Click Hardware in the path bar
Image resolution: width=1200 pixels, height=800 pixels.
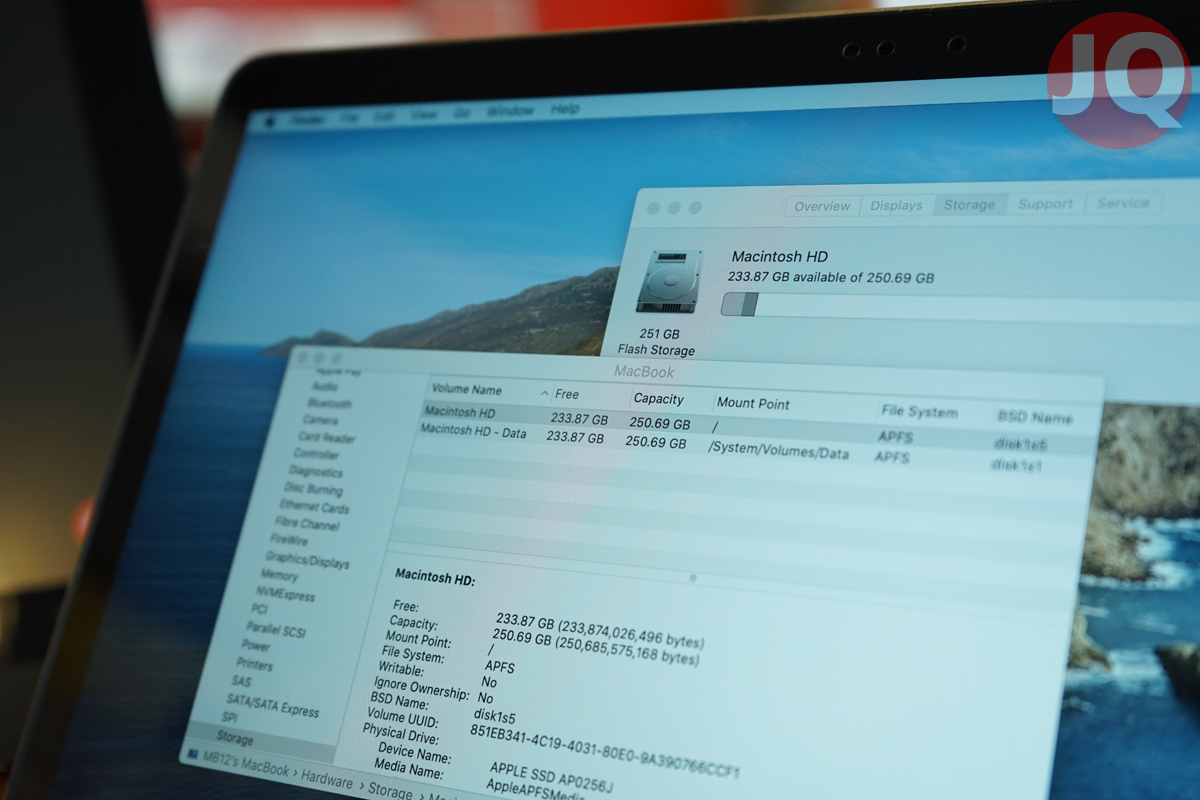327,780
